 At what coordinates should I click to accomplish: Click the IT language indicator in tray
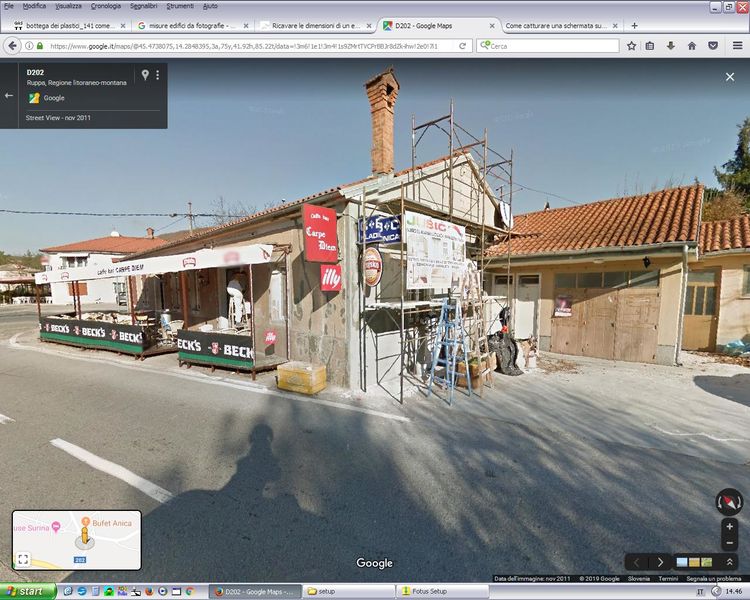pyautogui.click(x=700, y=592)
